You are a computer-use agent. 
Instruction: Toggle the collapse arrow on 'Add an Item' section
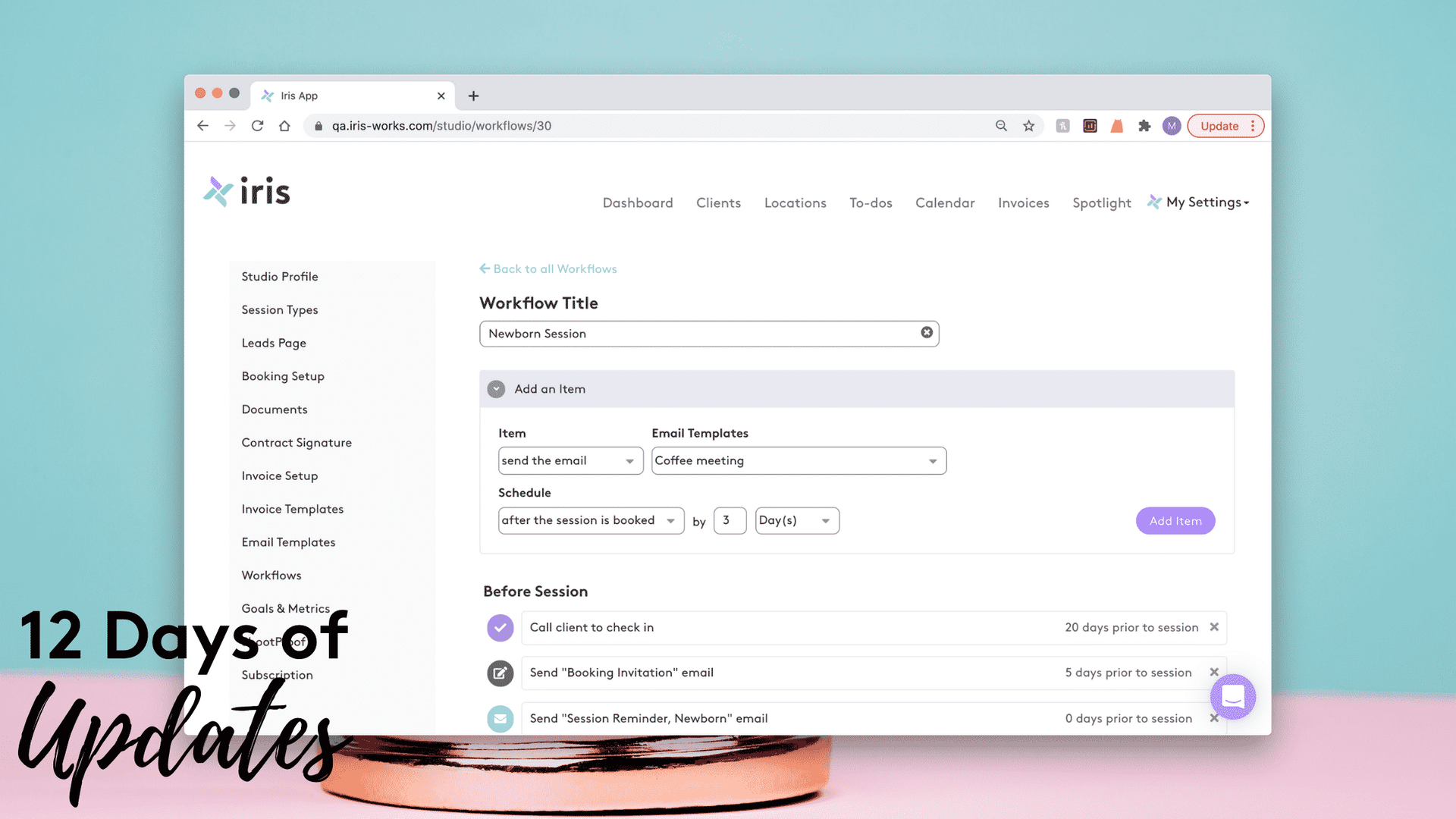click(x=496, y=388)
